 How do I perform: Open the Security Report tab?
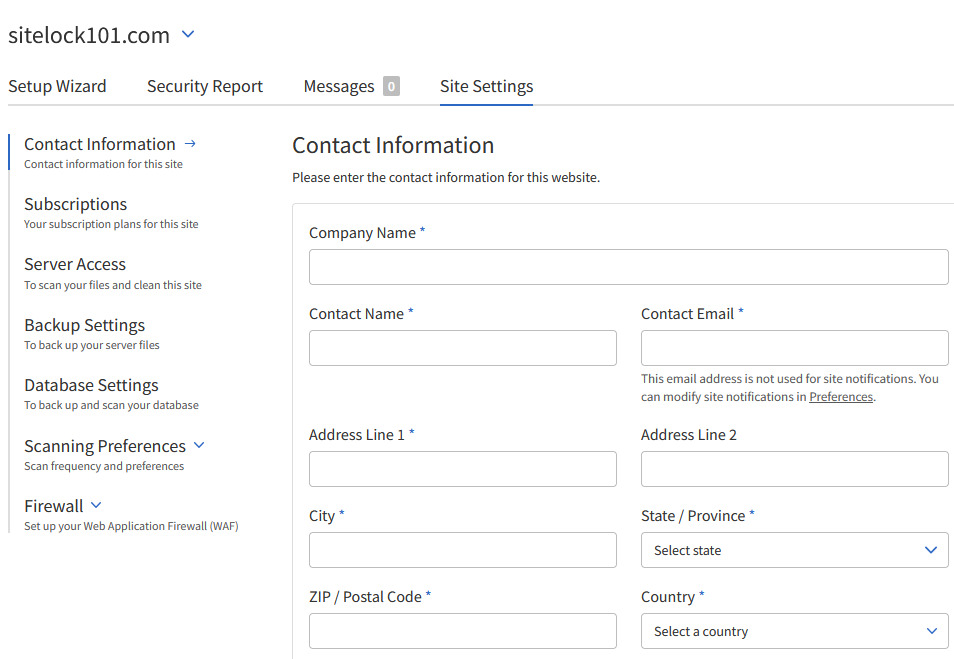coord(205,86)
